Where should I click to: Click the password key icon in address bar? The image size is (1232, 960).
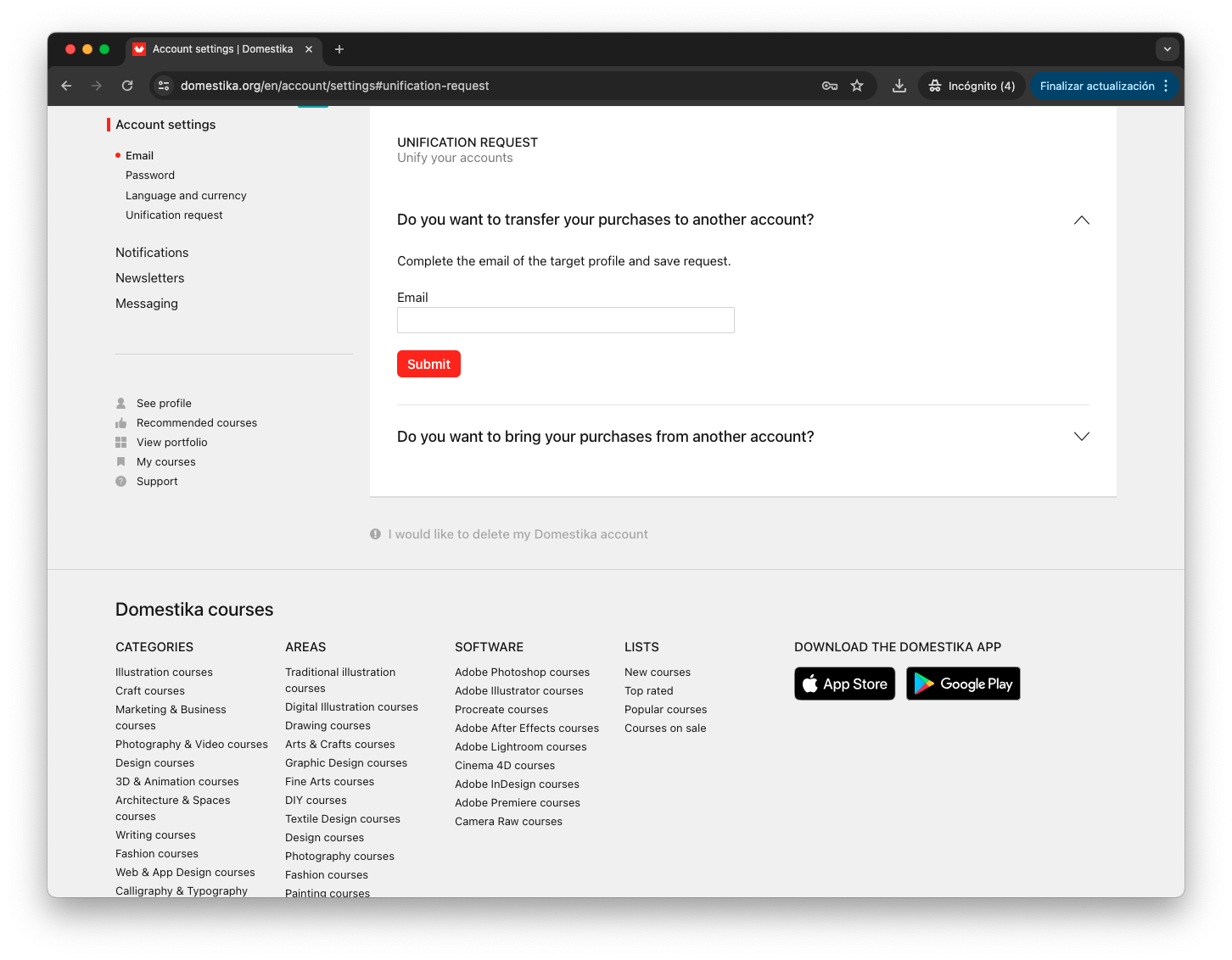point(830,86)
